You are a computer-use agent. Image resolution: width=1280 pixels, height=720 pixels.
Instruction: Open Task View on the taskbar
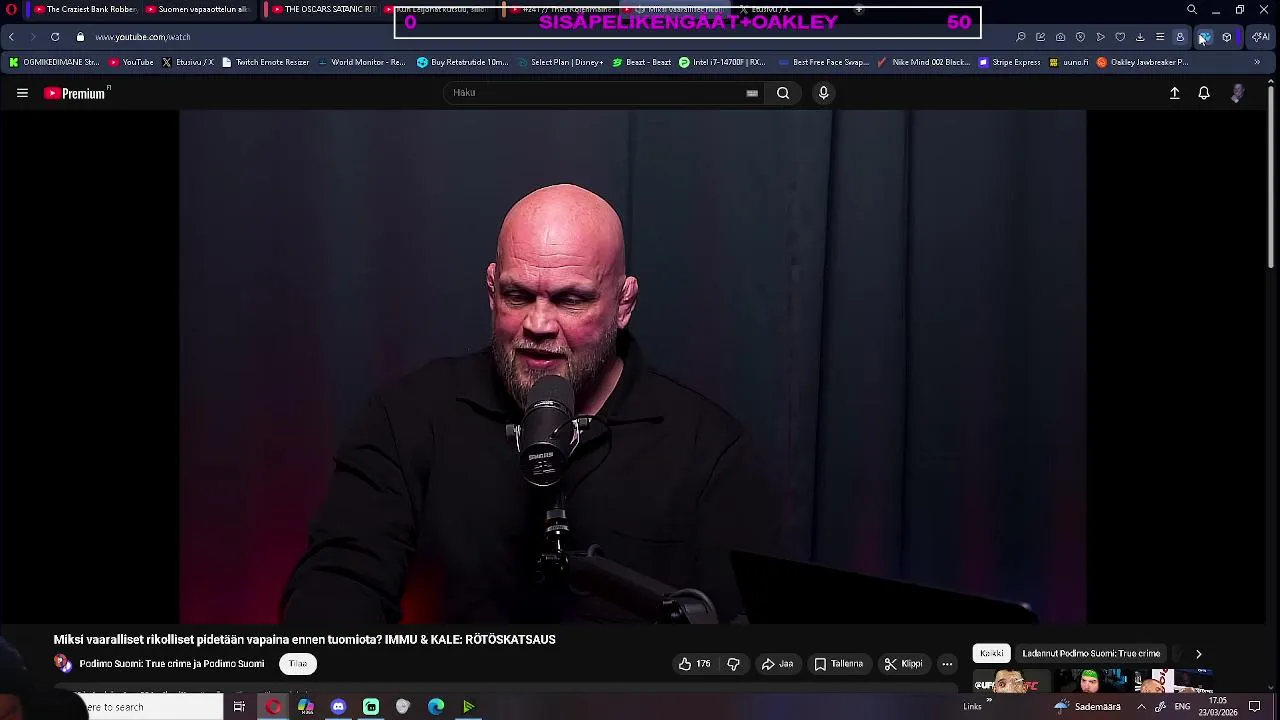pos(239,707)
